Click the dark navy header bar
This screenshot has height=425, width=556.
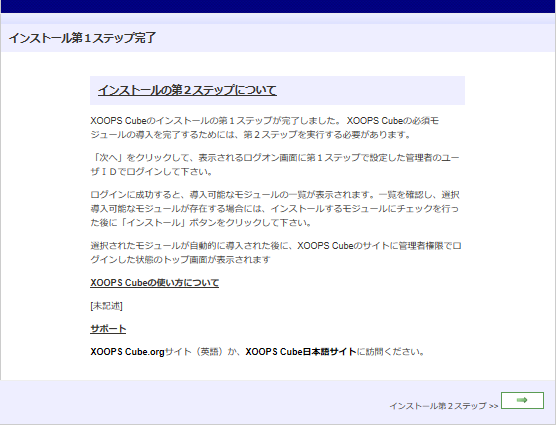278,6
